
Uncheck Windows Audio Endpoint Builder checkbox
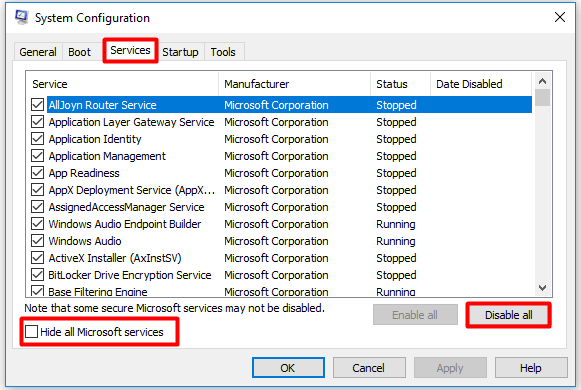(37, 224)
